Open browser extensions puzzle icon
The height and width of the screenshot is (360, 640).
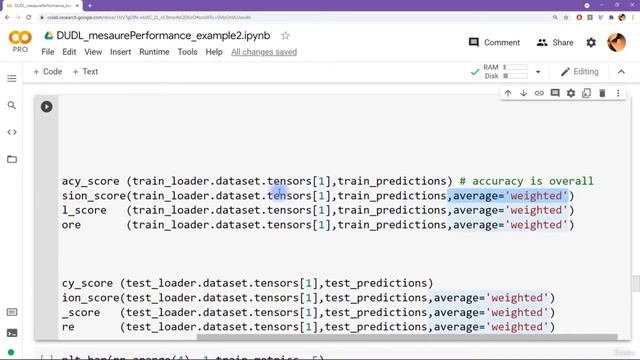pos(611,18)
